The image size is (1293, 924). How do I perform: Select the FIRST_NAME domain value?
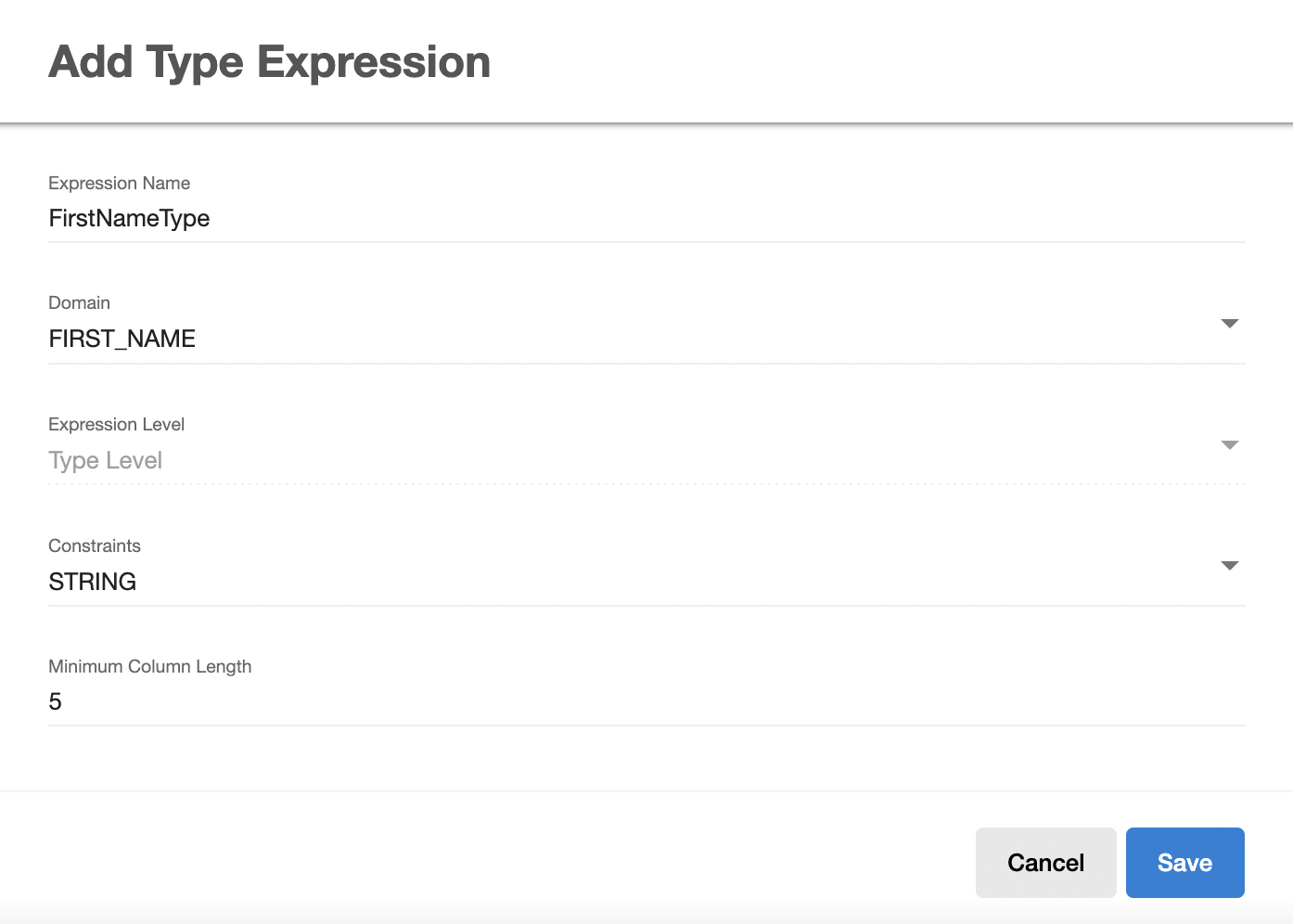click(122, 339)
